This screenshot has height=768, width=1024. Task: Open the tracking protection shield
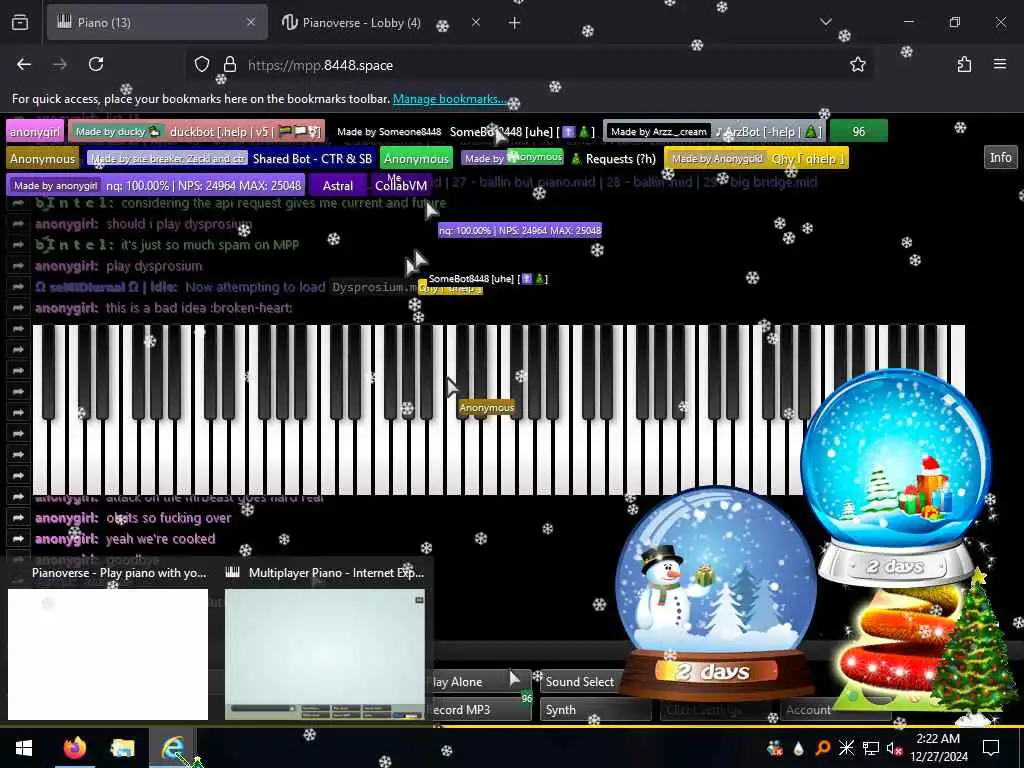click(x=202, y=65)
